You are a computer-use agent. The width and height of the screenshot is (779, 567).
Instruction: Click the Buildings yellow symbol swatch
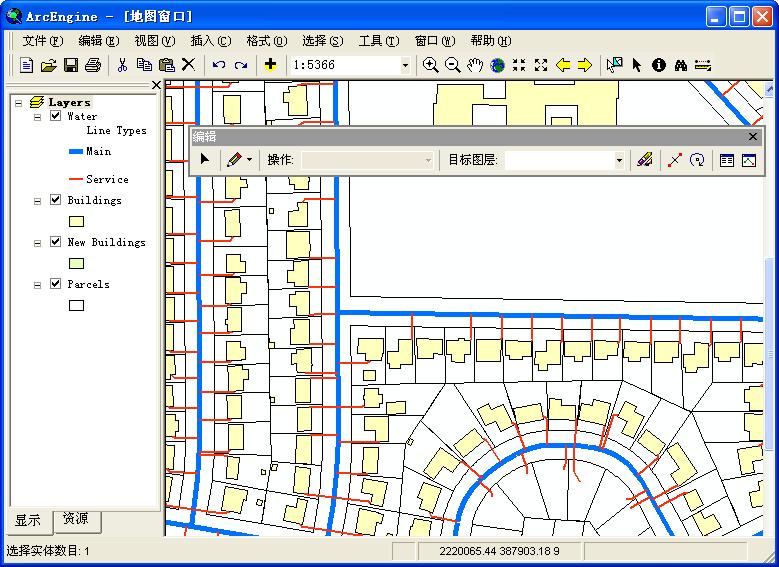click(x=76, y=221)
